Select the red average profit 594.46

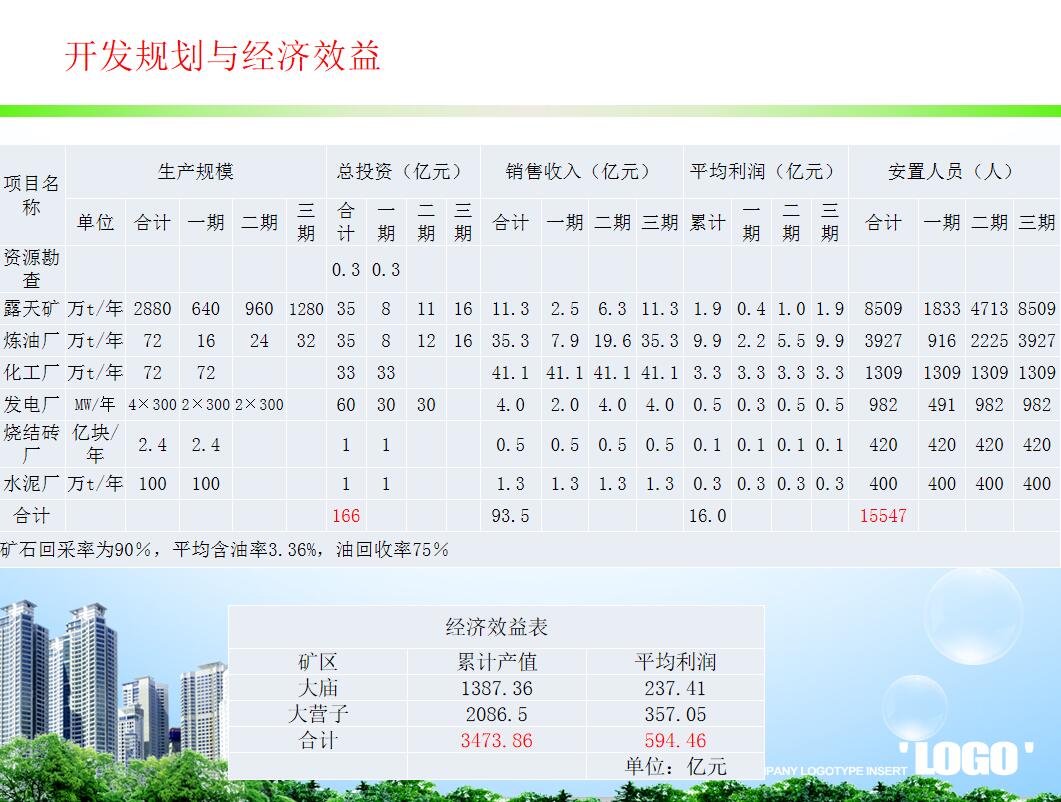point(675,740)
